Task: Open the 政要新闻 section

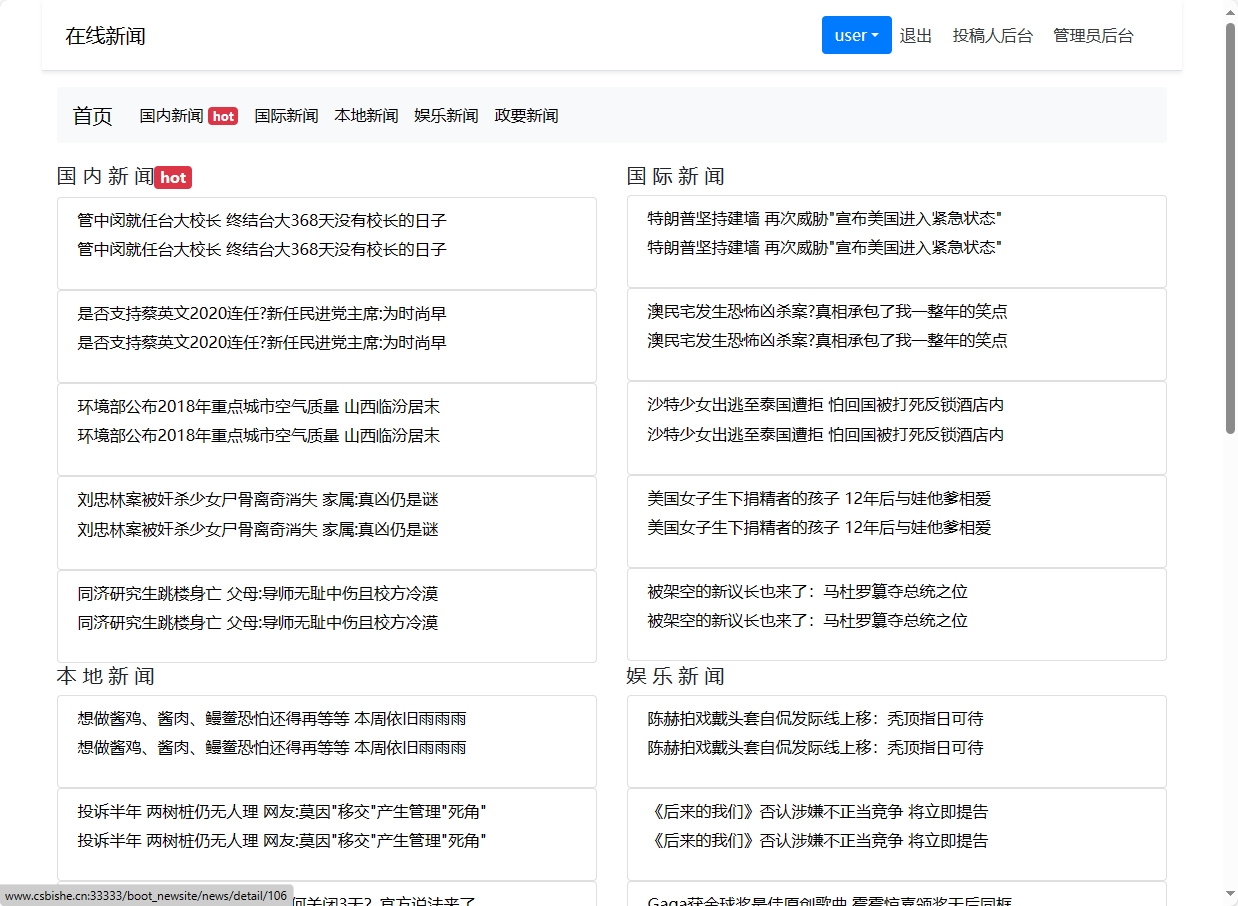Action: point(526,115)
